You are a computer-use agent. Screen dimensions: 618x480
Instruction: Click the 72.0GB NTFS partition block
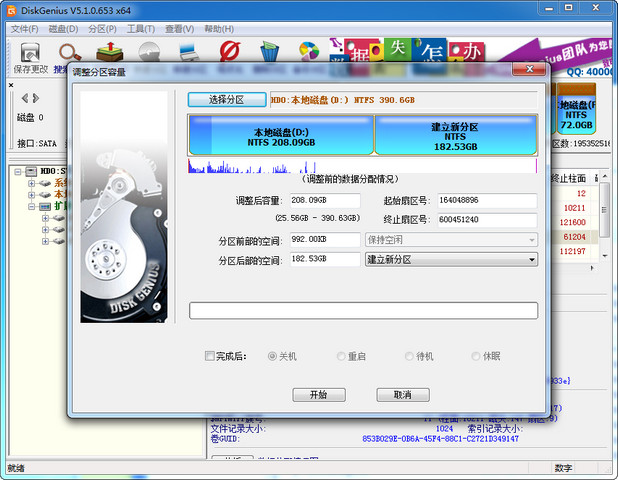point(576,109)
